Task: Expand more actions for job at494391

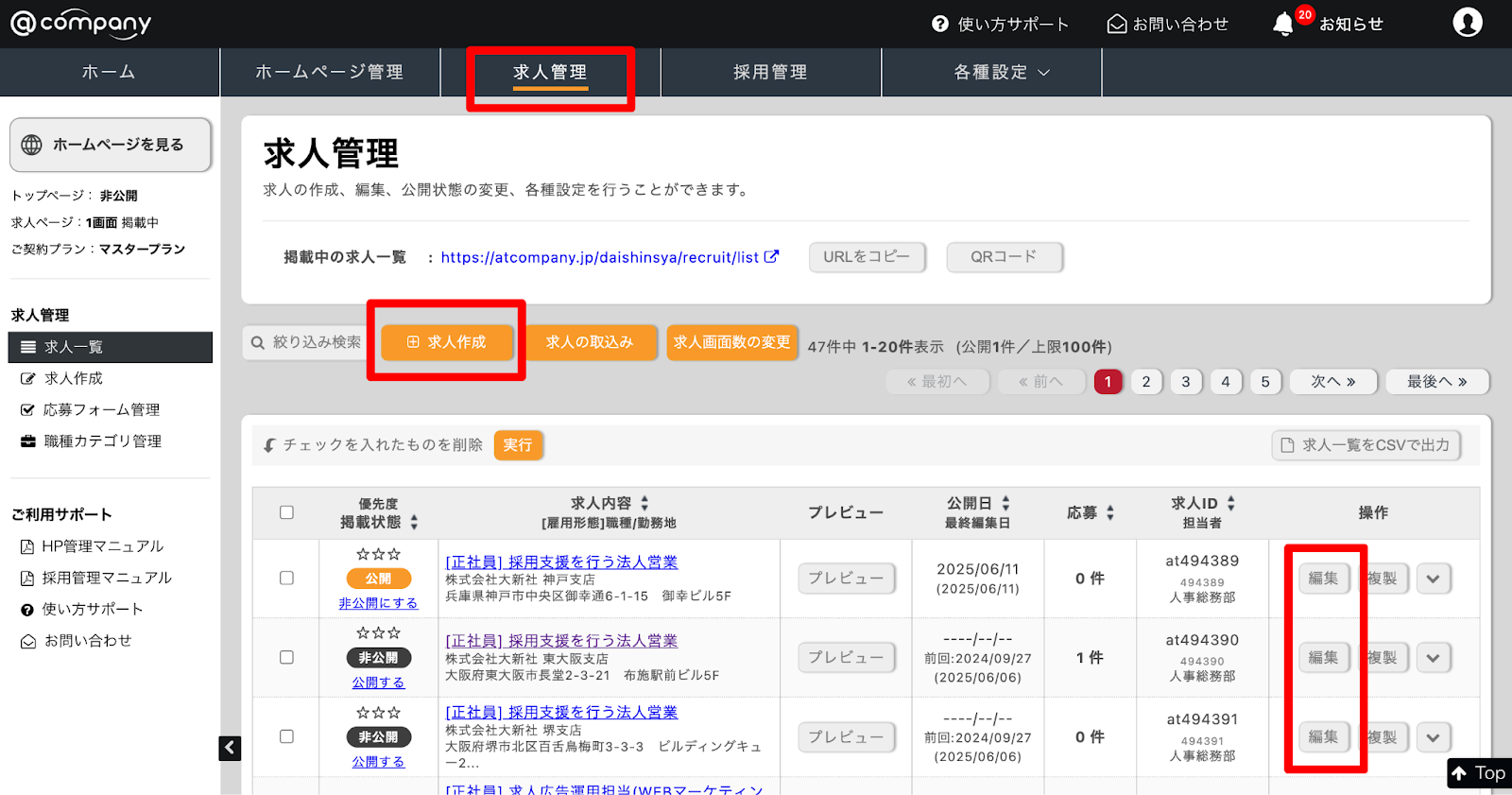Action: (1434, 737)
